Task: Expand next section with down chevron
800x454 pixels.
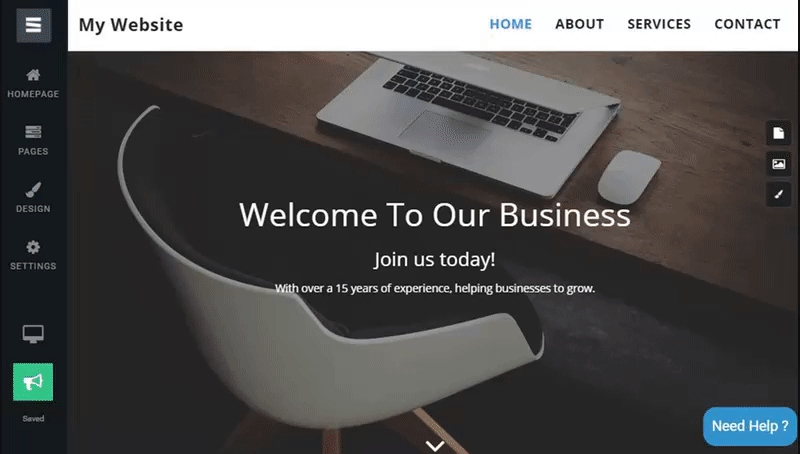Action: click(x=435, y=446)
